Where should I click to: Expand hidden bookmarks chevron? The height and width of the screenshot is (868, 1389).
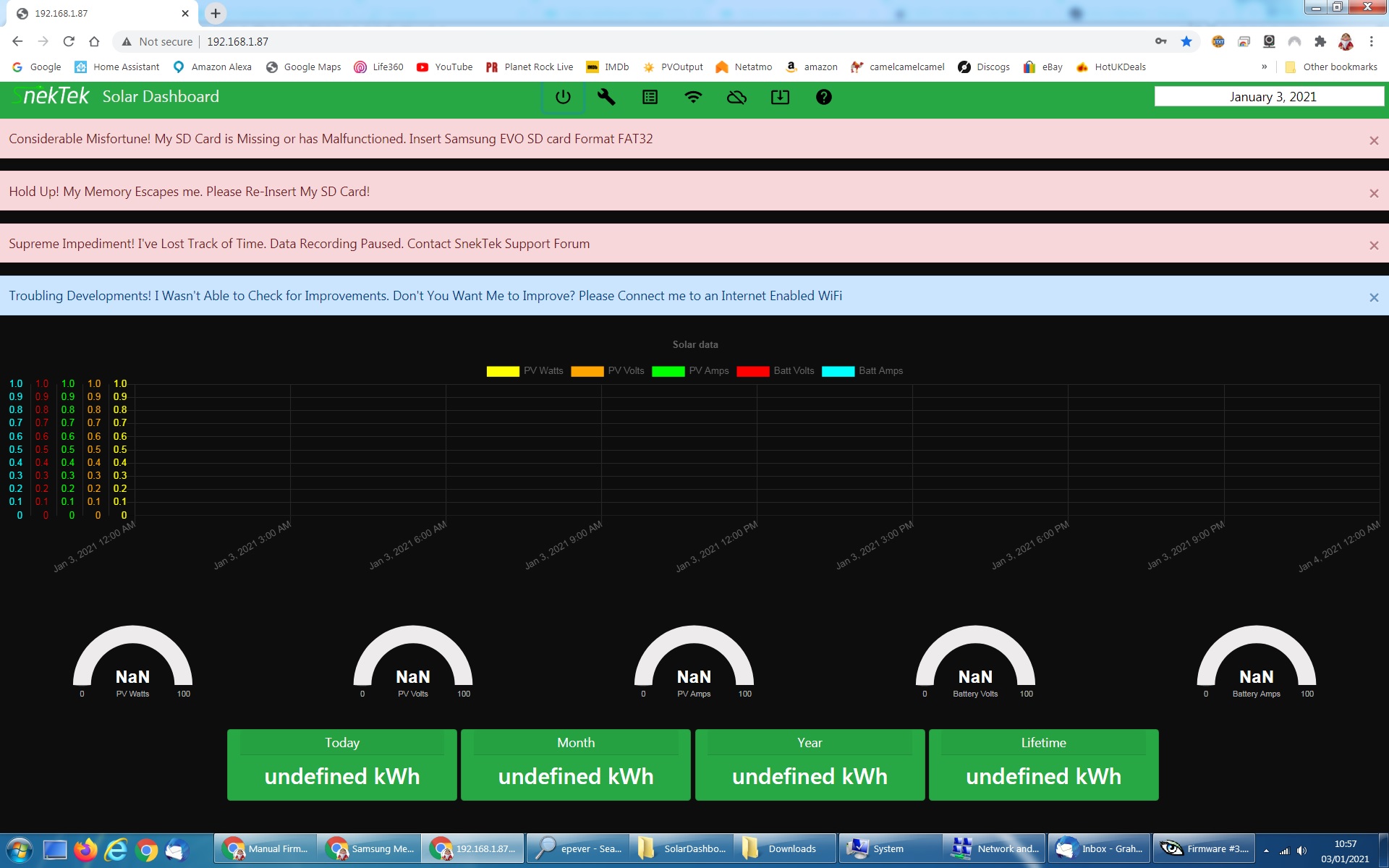1264,67
